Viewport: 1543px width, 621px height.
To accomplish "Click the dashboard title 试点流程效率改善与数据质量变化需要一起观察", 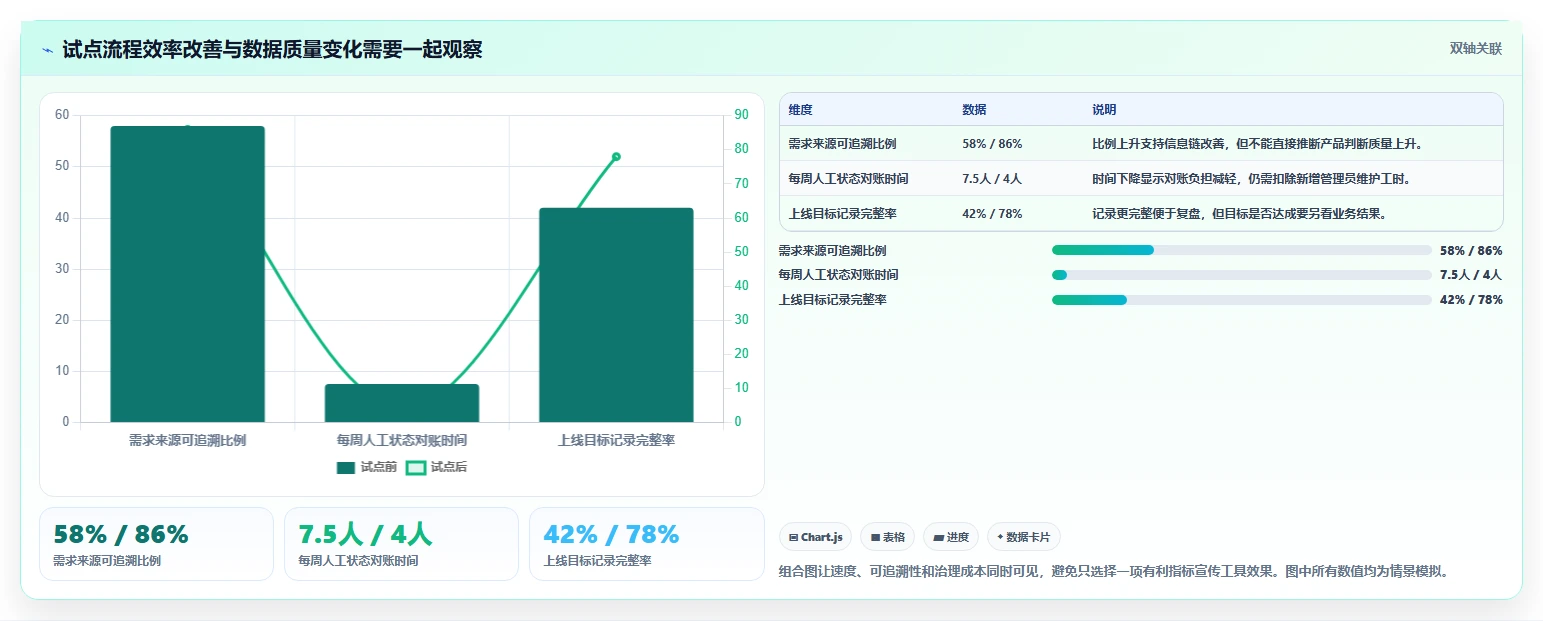I will pyautogui.click(x=272, y=50).
